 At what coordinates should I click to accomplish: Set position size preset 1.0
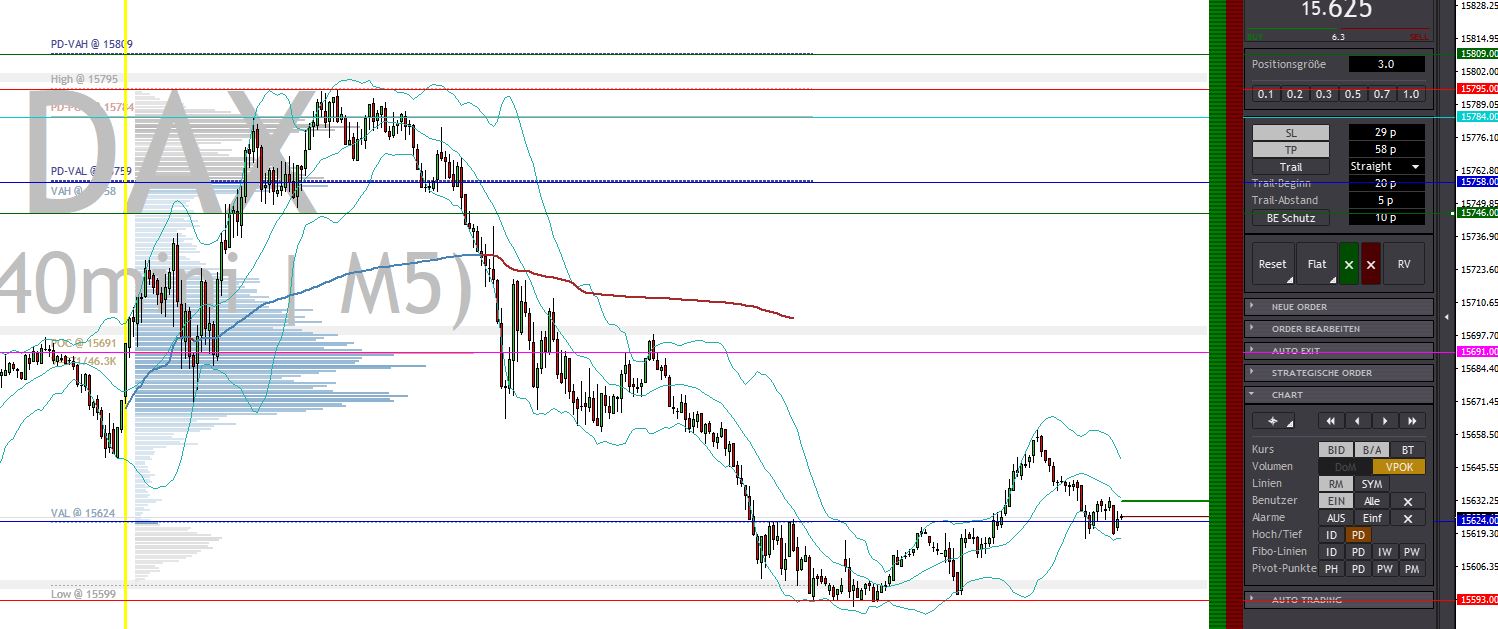[x=1411, y=94]
